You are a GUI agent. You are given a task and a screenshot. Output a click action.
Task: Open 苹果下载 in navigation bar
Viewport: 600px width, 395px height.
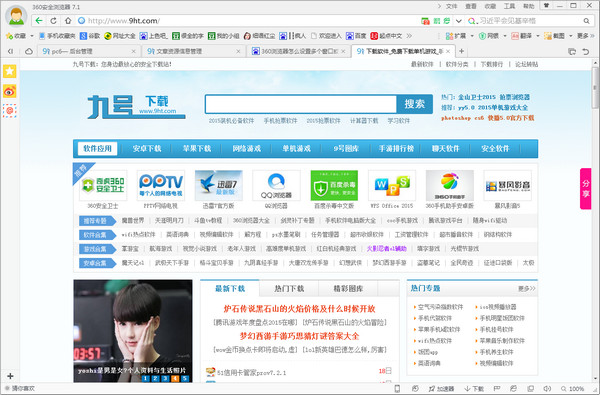[197, 149]
